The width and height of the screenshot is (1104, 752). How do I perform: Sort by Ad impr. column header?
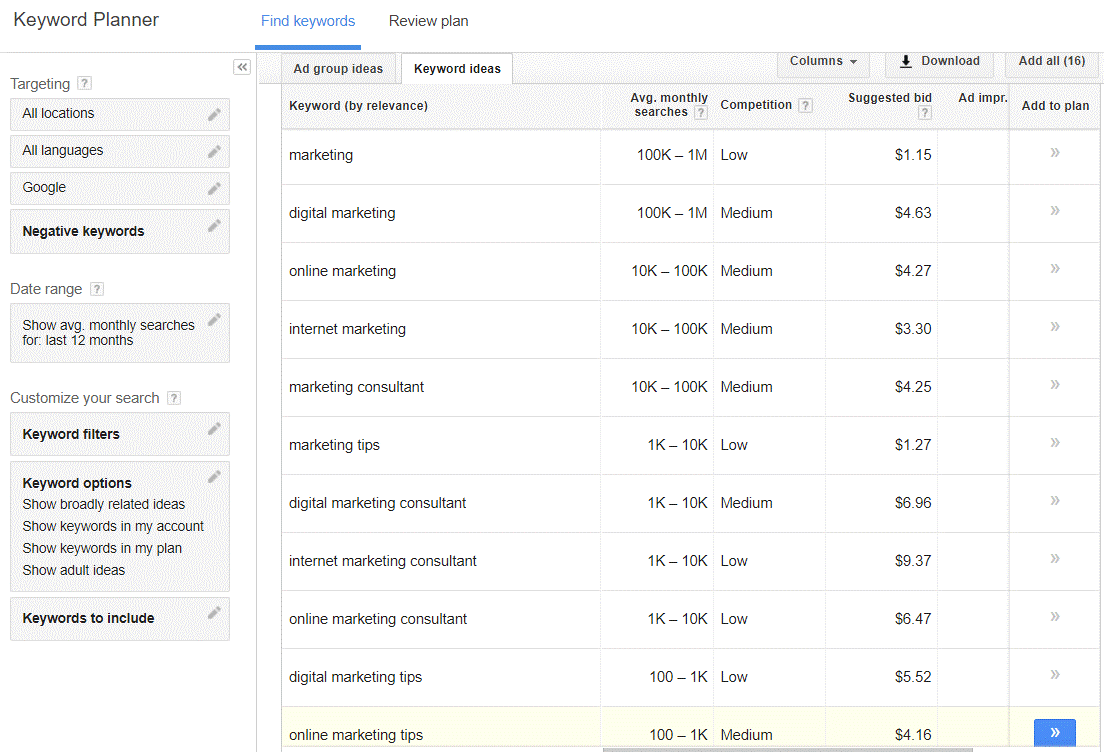click(x=982, y=98)
